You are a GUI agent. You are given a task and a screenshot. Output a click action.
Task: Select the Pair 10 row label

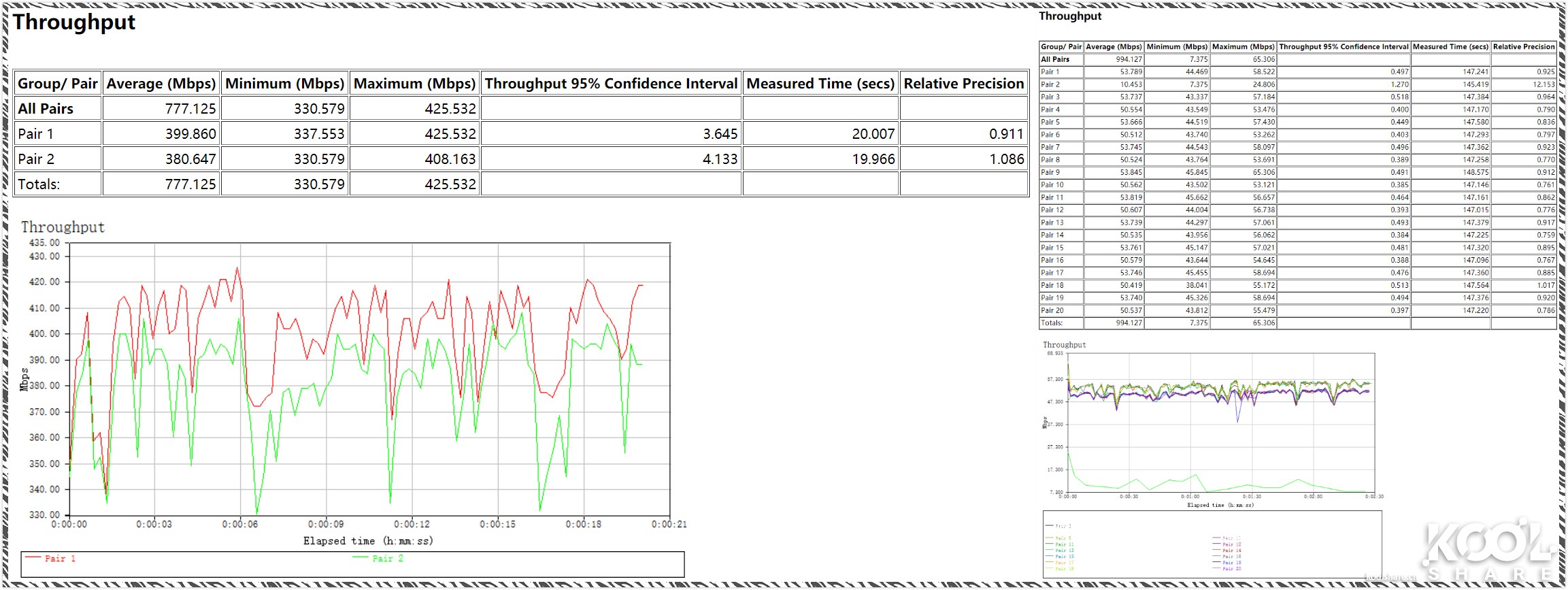point(1052,185)
